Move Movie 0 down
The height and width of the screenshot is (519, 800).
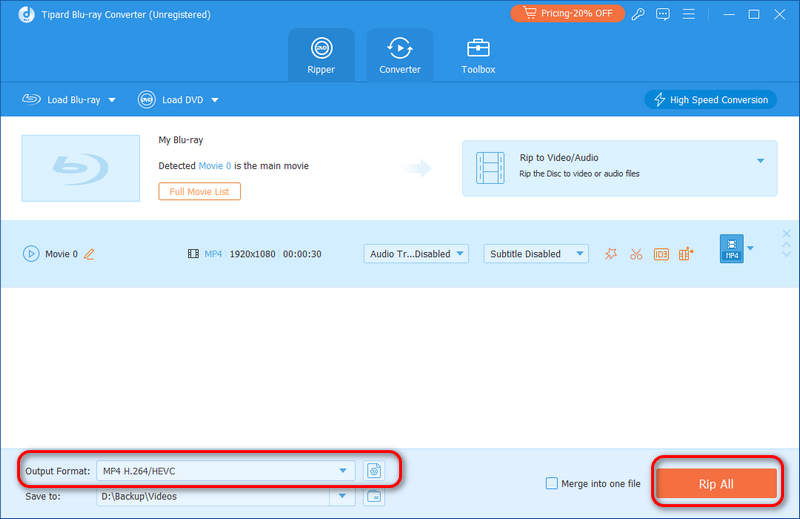pos(786,254)
